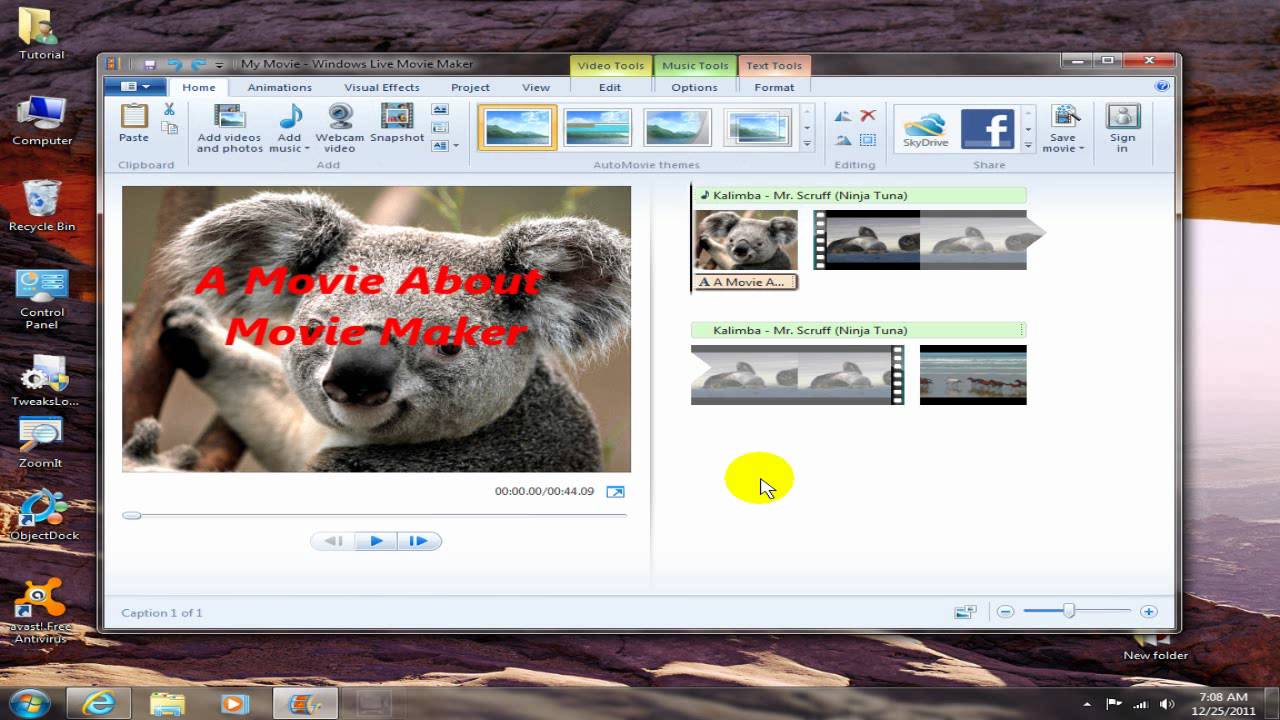
Task: Select the horses clip on the storyboard
Action: (x=973, y=375)
